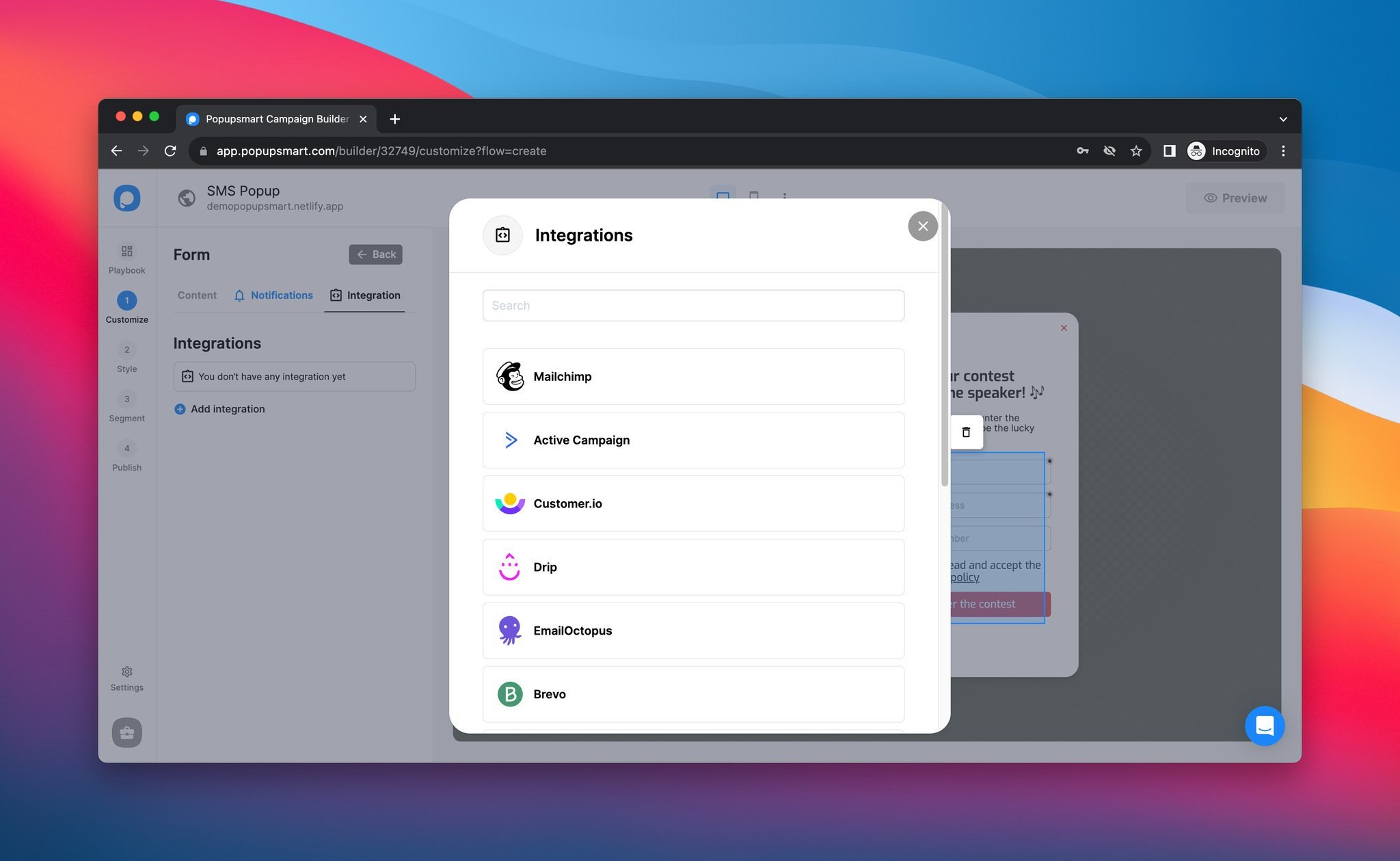Click the EmailOctopus icon
This screenshot has height=861, width=1400.
tap(510, 630)
